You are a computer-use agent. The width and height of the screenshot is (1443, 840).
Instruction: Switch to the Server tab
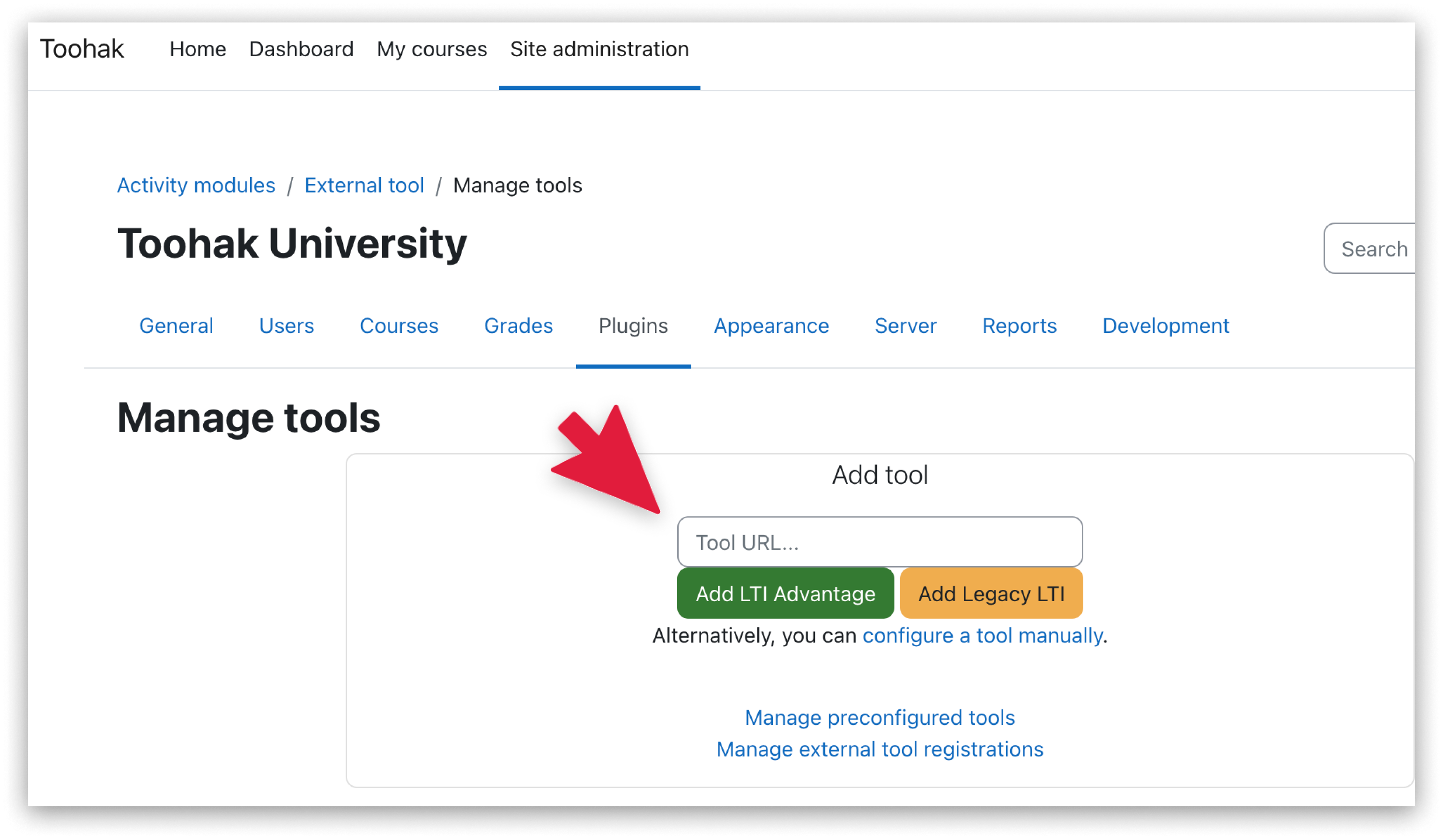point(906,326)
